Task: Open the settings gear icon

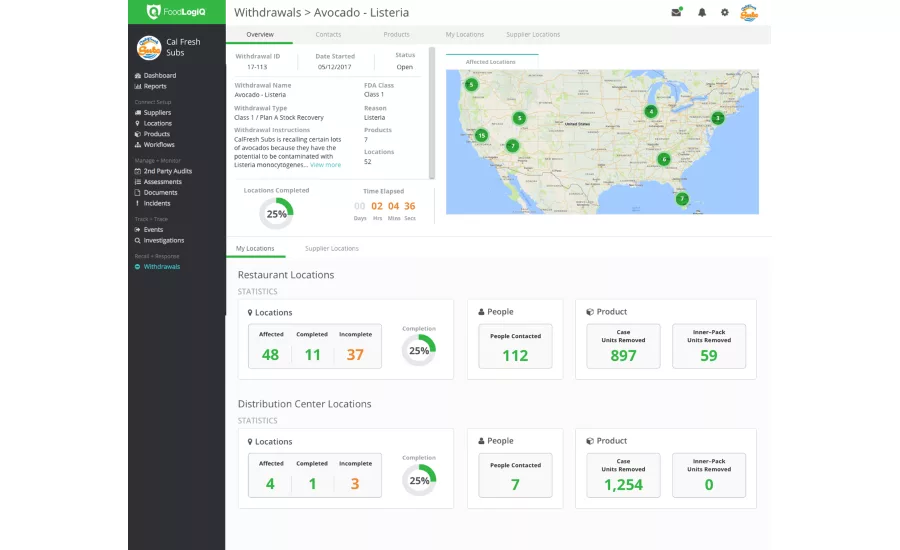Action: (x=724, y=12)
